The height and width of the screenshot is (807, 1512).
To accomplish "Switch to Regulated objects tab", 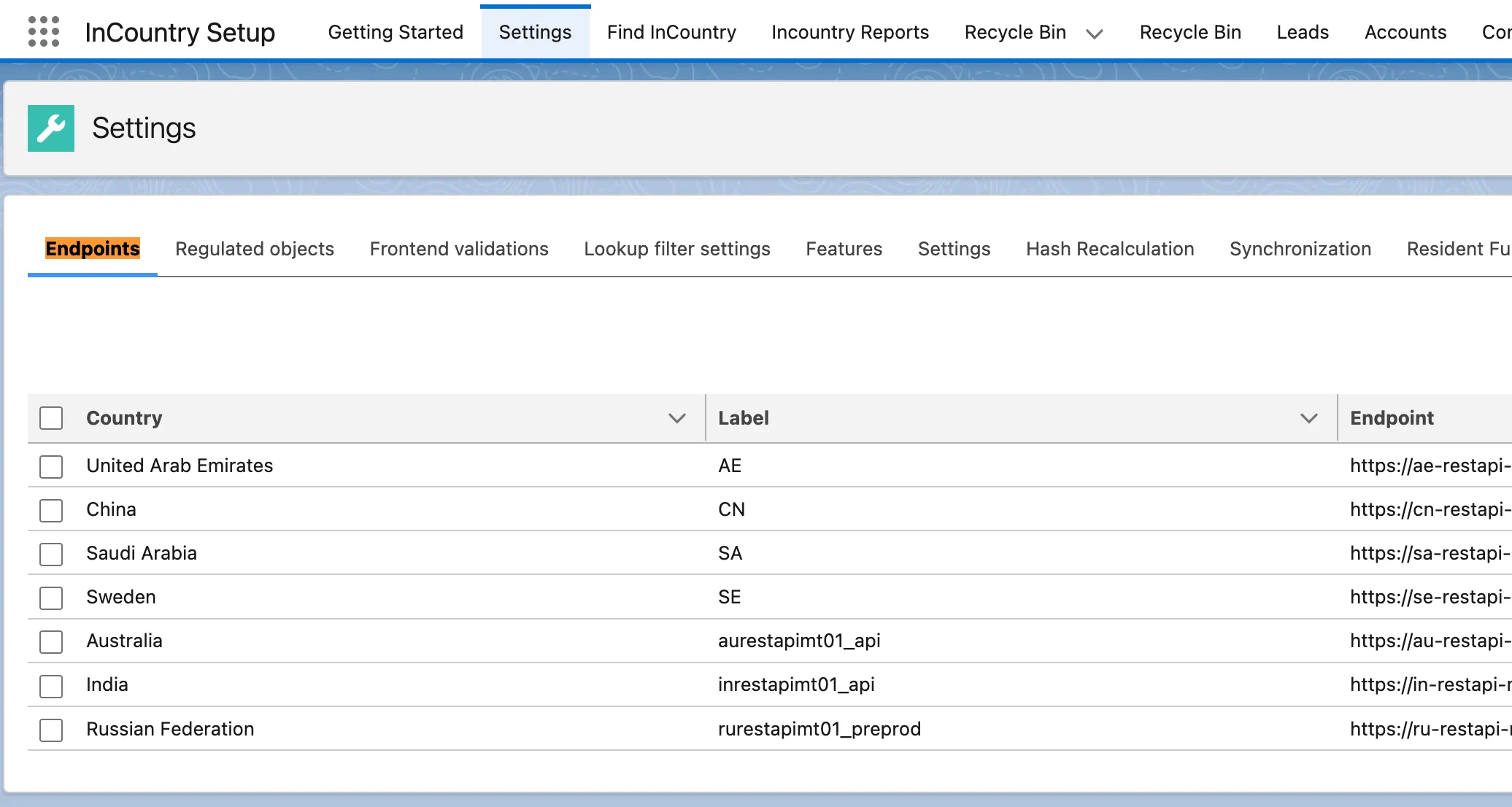I will [255, 249].
